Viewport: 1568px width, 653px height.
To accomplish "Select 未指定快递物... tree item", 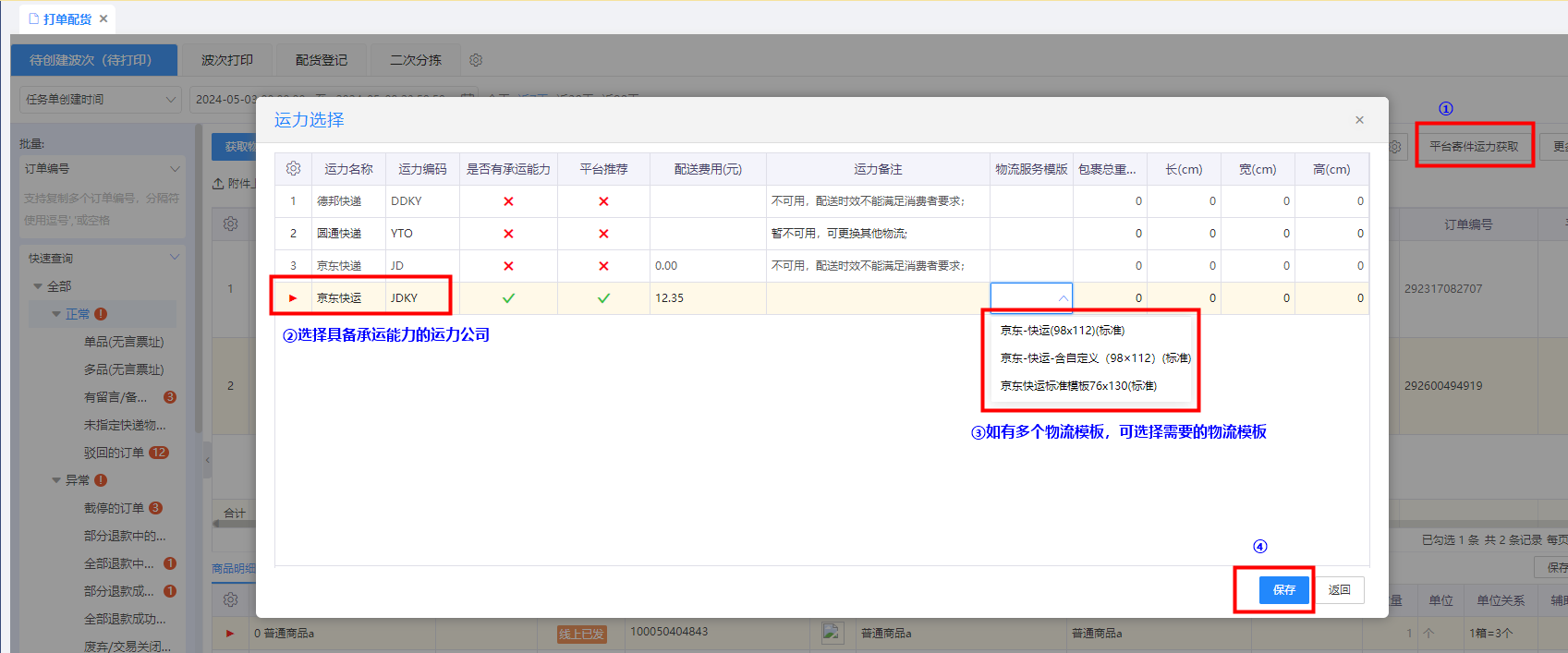I will 125,425.
